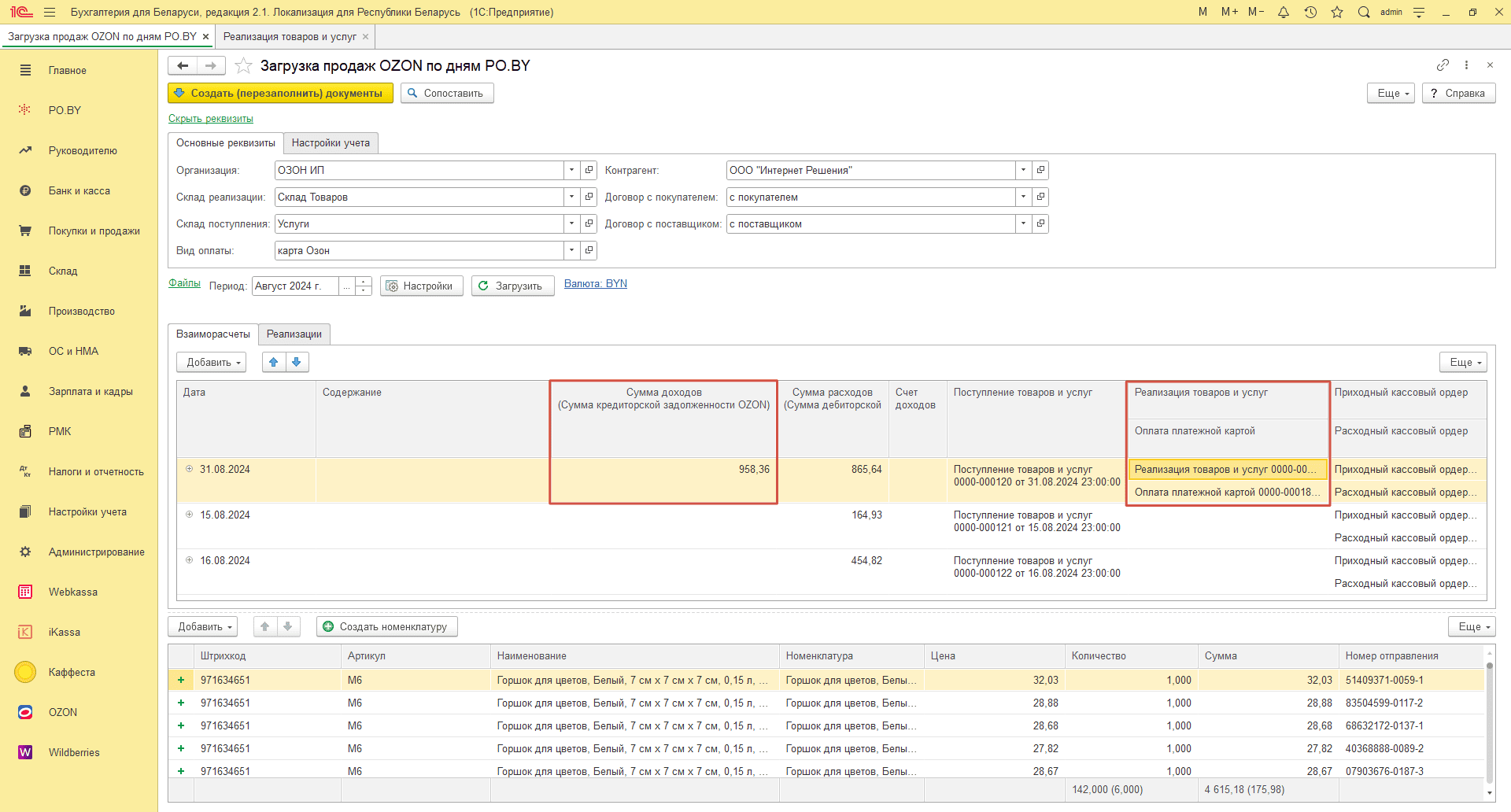This screenshot has height=812, width=1511.
Task: Click Создать (перезаполнить) документы button
Action: (x=280, y=93)
